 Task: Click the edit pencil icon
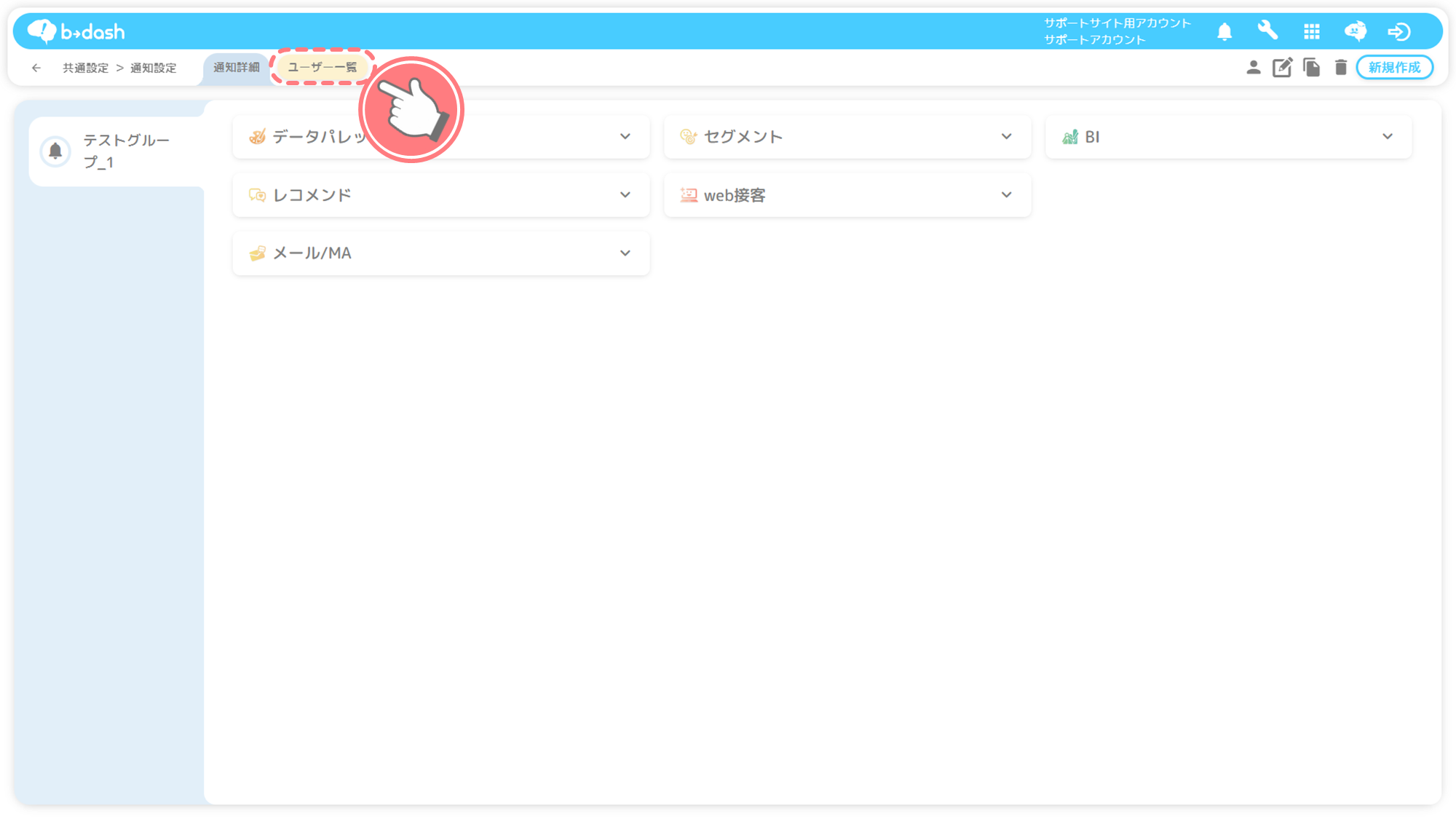click(x=1282, y=68)
